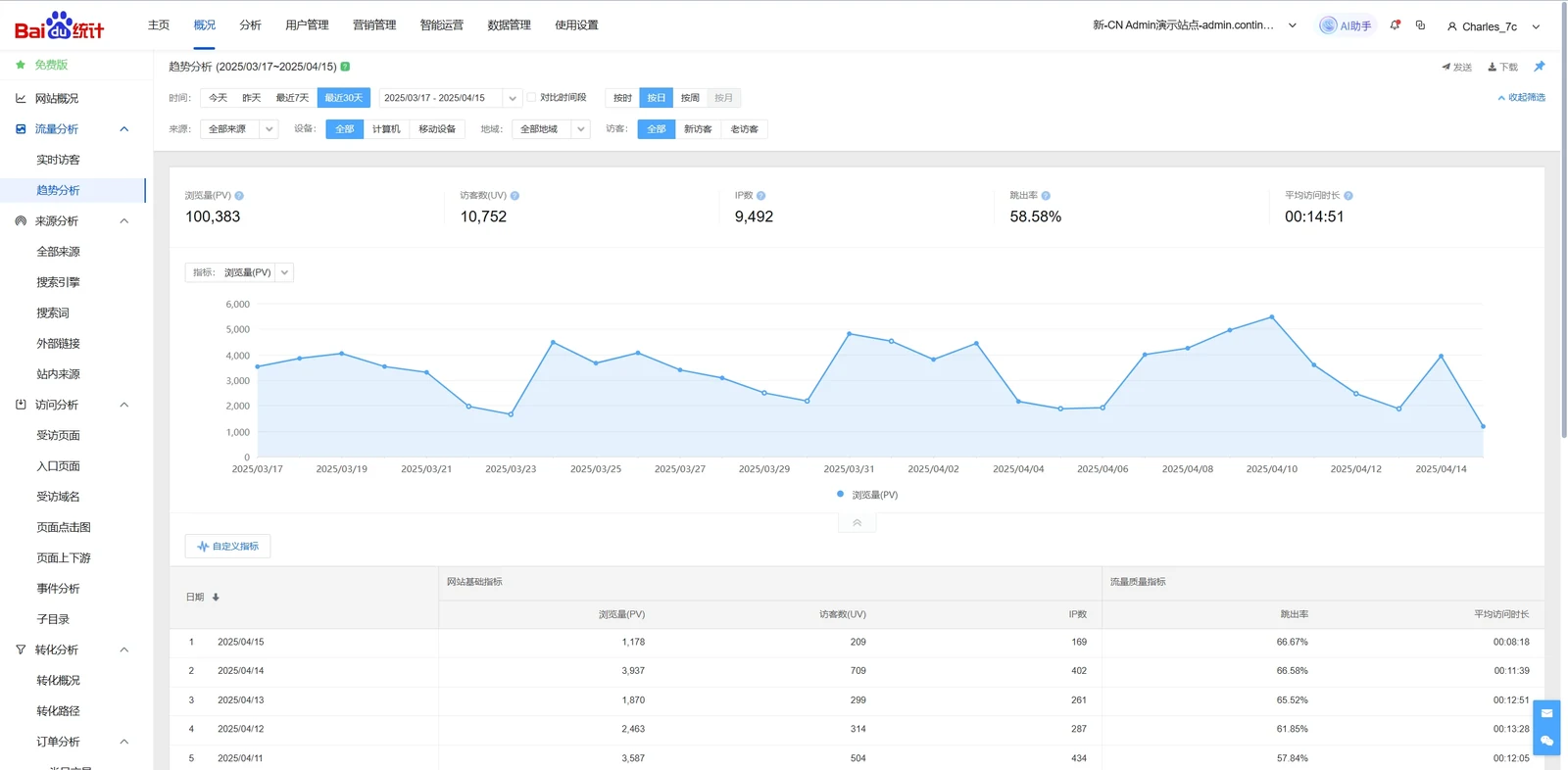Switch granularity to 按周

(690, 98)
